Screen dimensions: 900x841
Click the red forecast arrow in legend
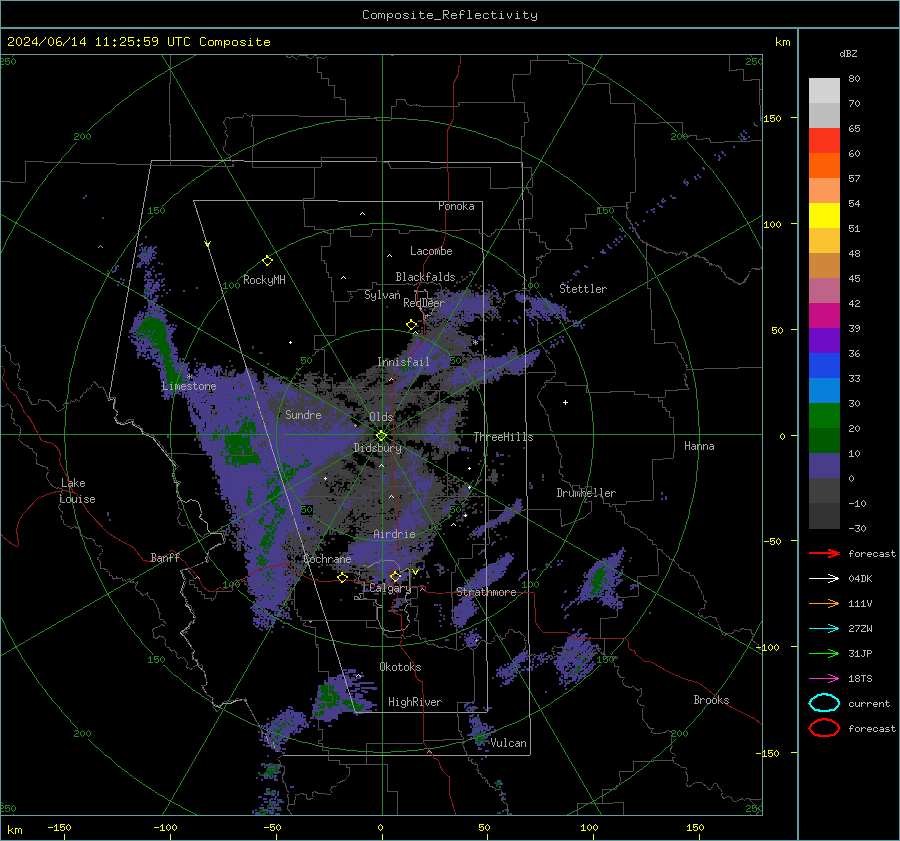tap(824, 553)
